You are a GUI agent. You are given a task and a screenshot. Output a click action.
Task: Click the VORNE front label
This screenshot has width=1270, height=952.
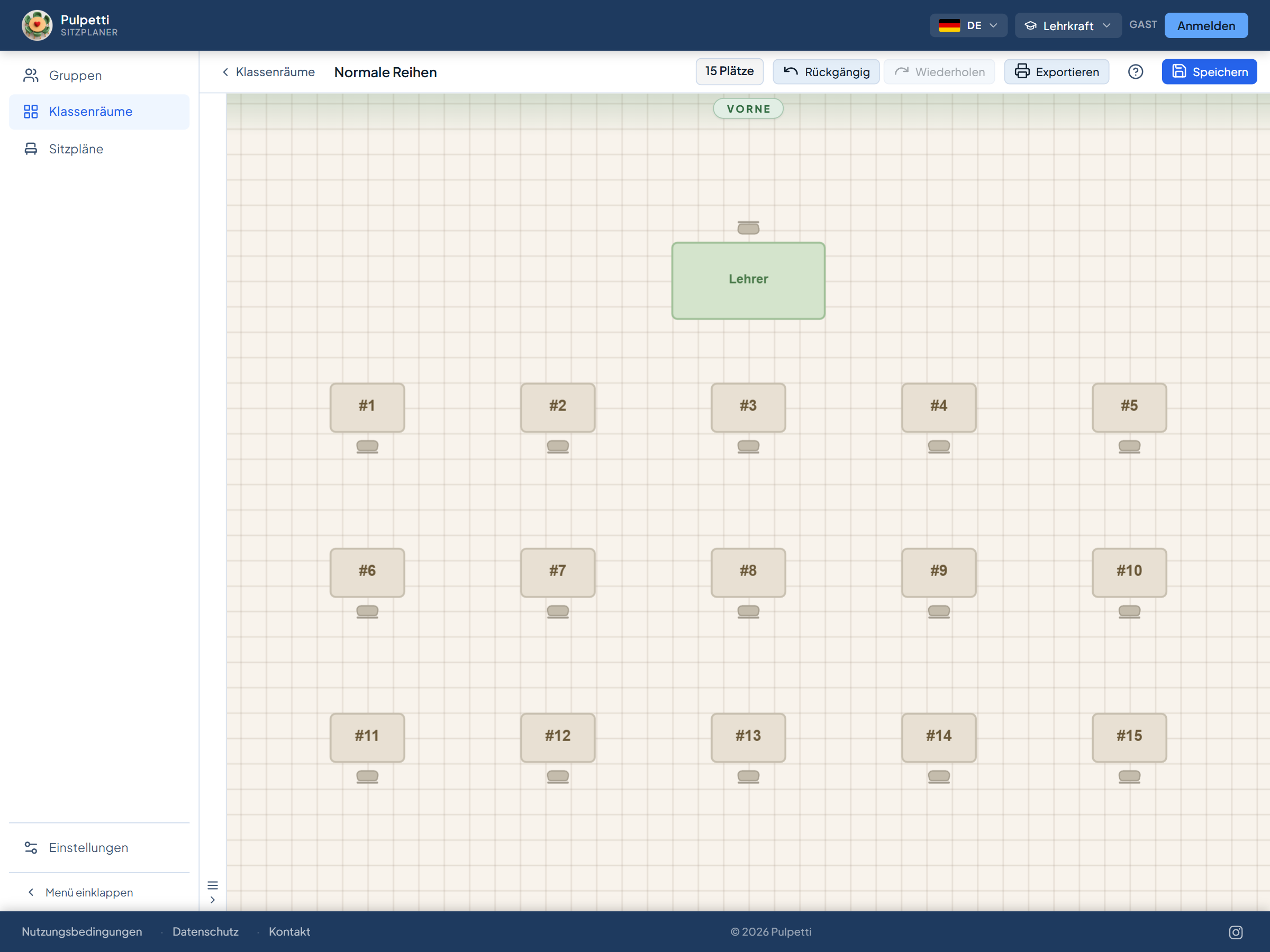click(x=748, y=108)
